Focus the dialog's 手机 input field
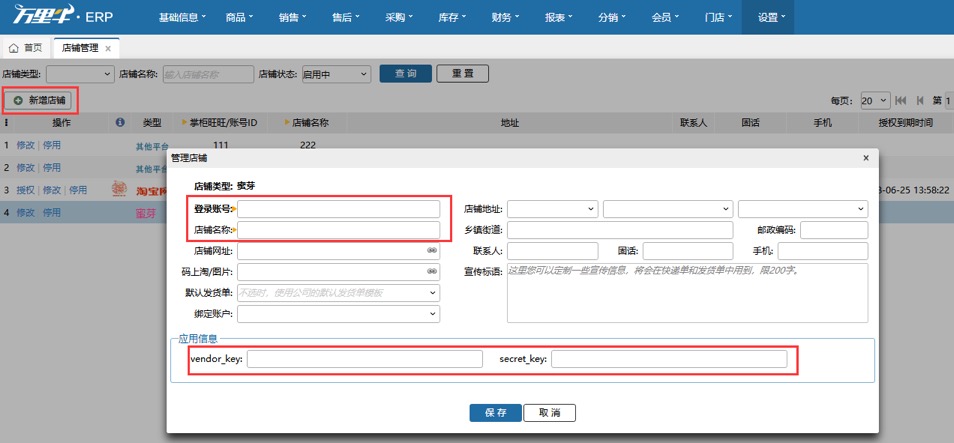Viewport: 954px width, 443px height. click(823, 251)
